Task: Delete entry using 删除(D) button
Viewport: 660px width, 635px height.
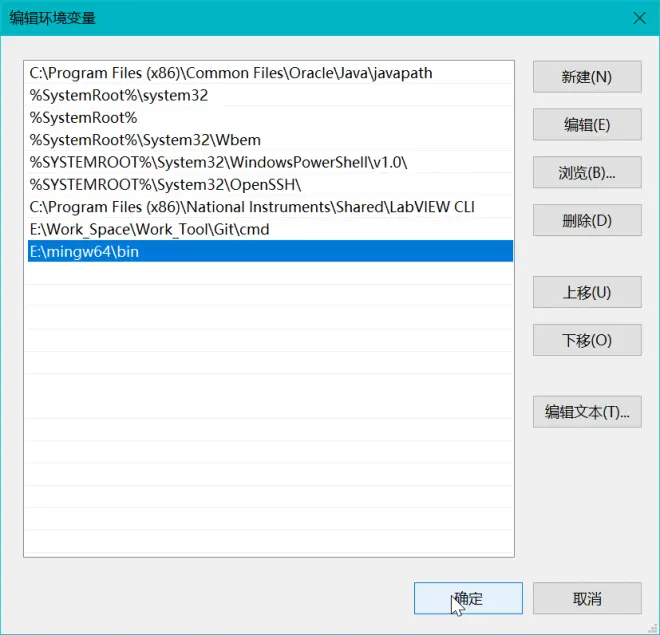Action: pos(587,220)
